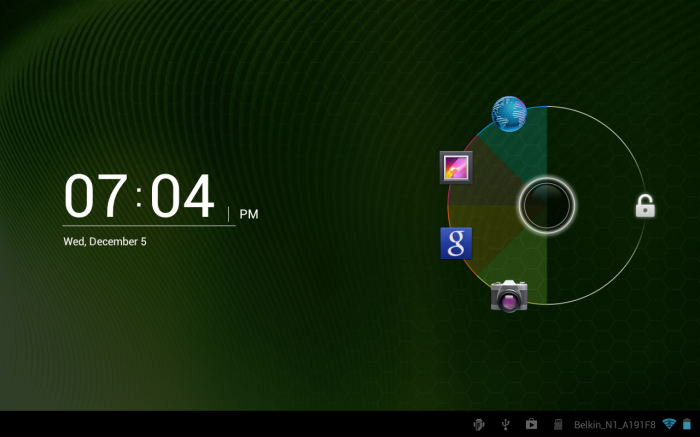The image size is (700, 437).
Task: Open the Play Store notification icon
Action: pos(532,424)
